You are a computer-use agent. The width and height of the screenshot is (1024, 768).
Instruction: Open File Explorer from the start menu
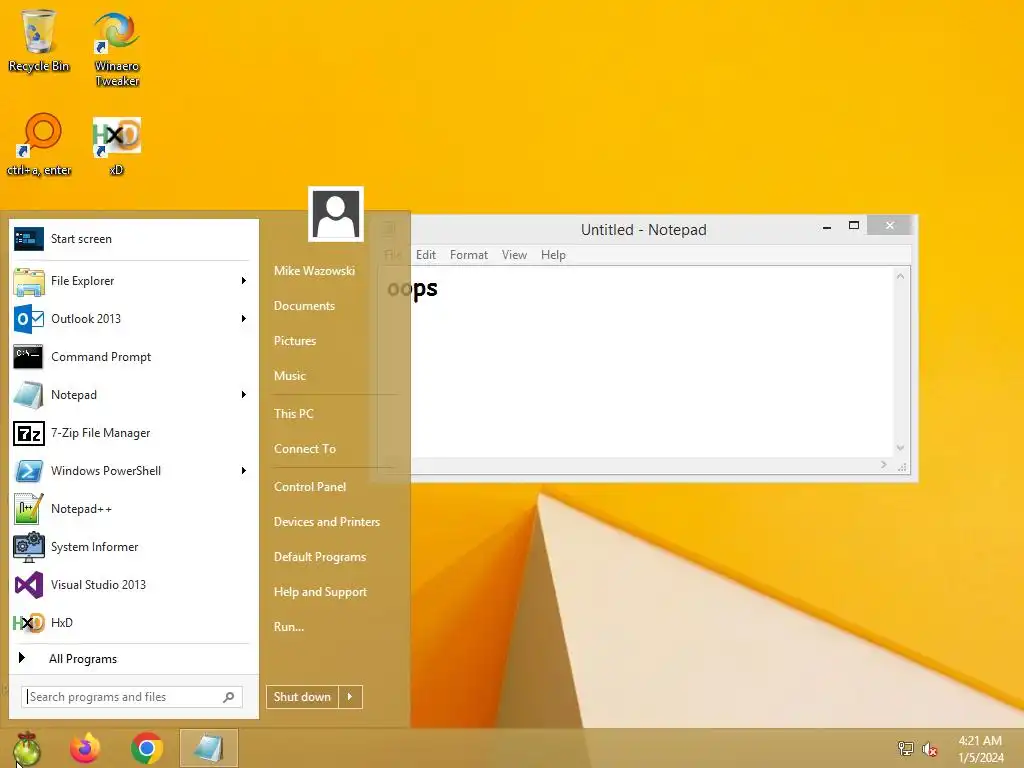click(131, 281)
